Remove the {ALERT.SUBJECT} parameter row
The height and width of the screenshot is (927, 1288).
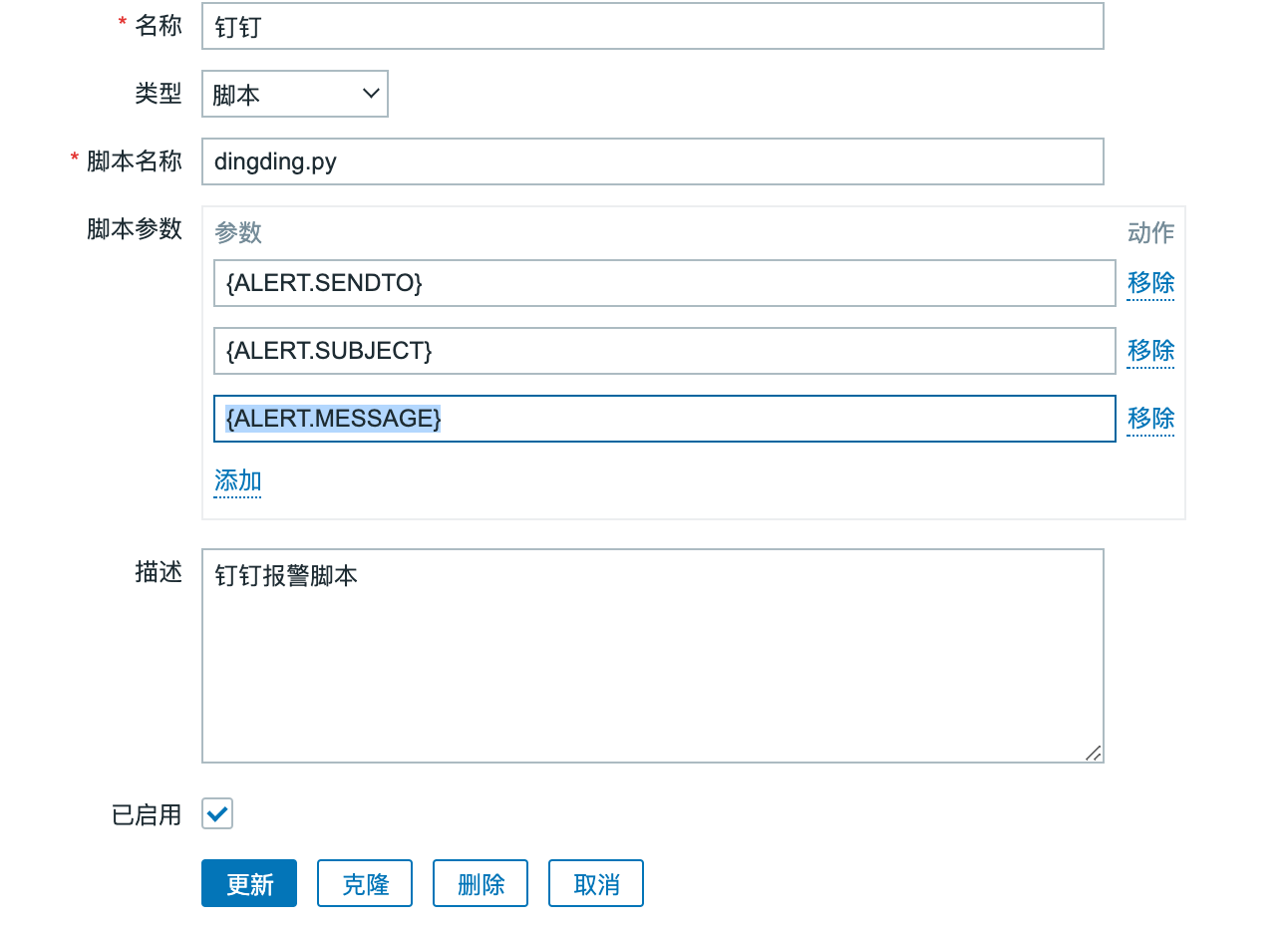tap(1150, 351)
